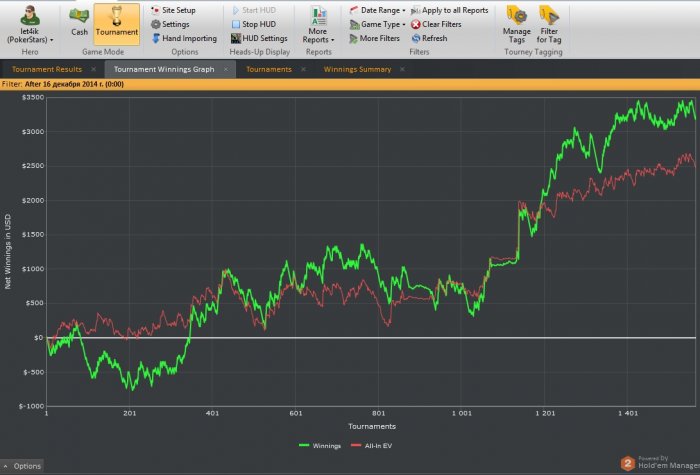Click the More Filters option
Viewport: 700px width, 475px height.
point(376,38)
